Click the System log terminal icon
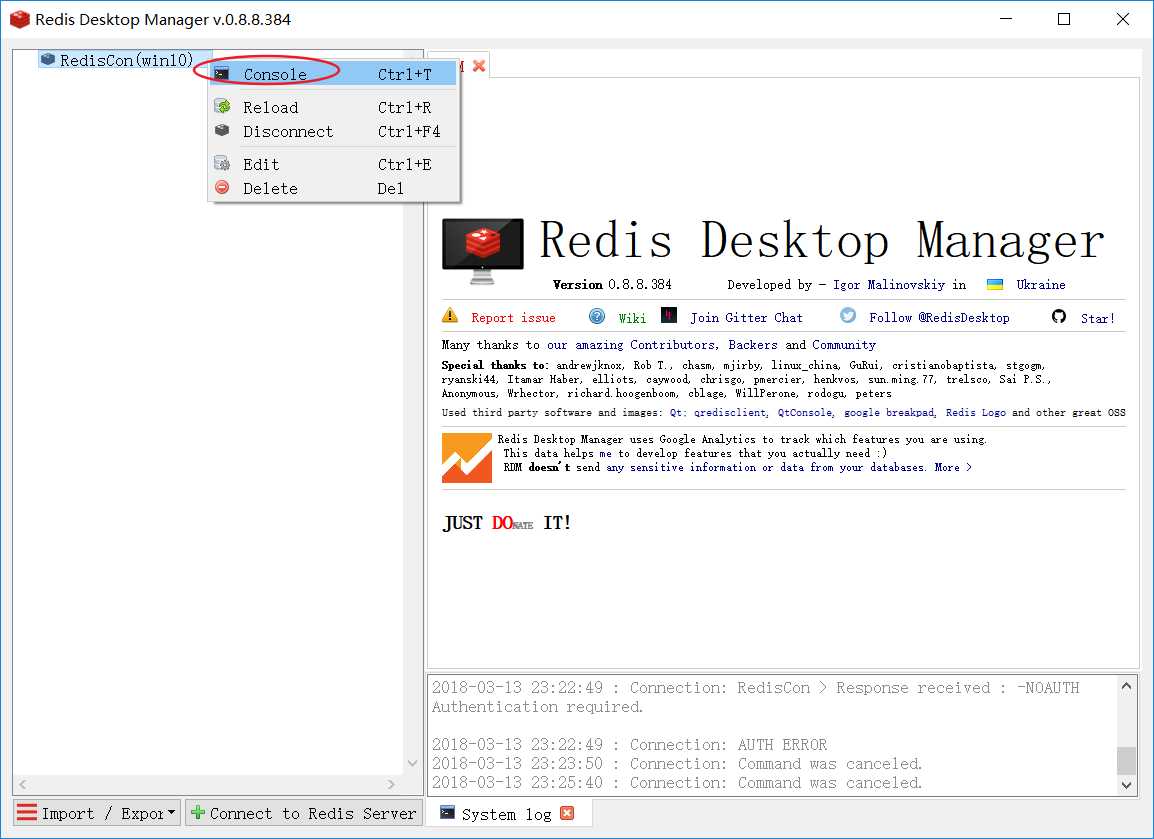 click(447, 812)
